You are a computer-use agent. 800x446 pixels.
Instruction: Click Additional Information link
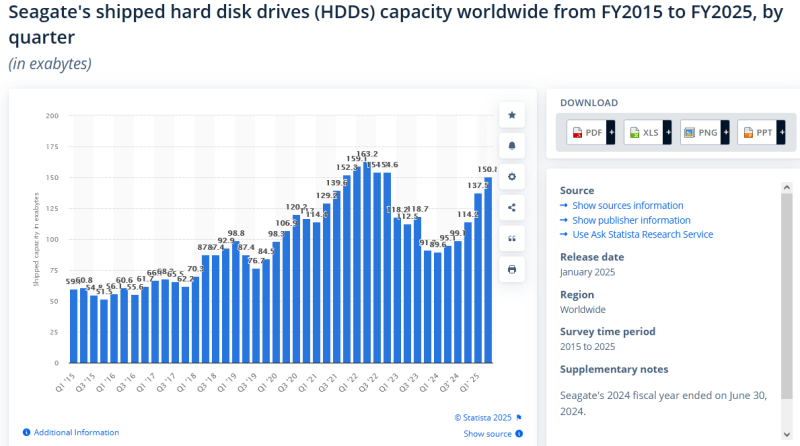(x=76, y=432)
